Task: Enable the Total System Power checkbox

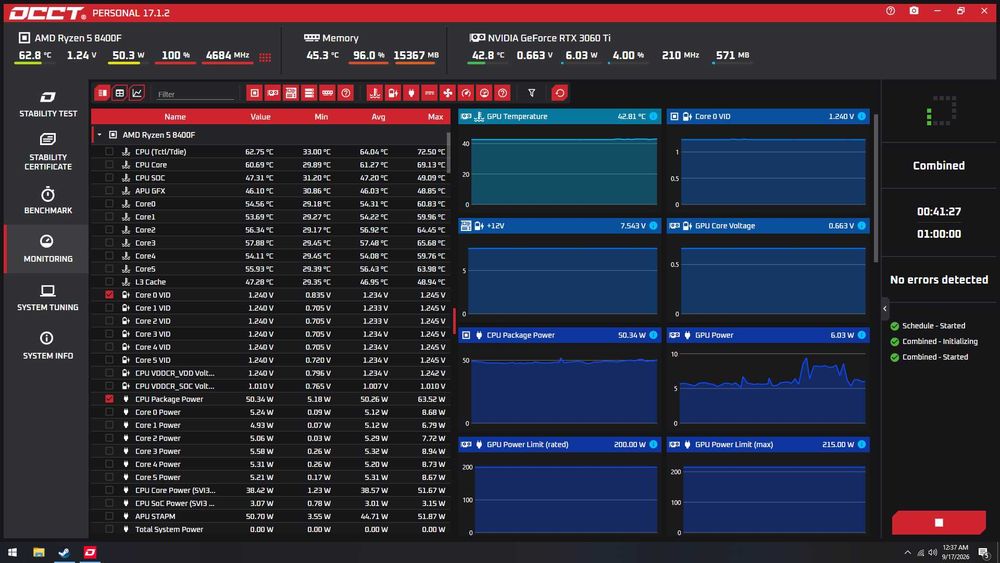Action: pos(109,529)
